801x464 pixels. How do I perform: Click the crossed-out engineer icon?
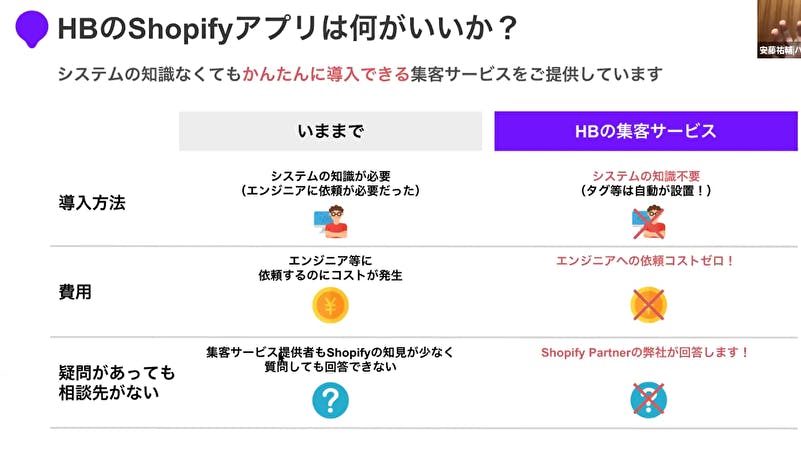(649, 222)
